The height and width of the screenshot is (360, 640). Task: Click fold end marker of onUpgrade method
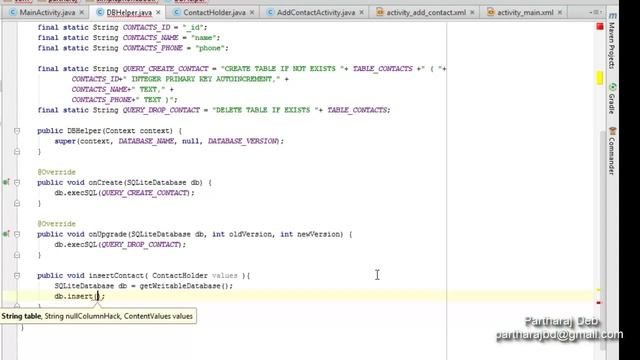click(x=17, y=255)
